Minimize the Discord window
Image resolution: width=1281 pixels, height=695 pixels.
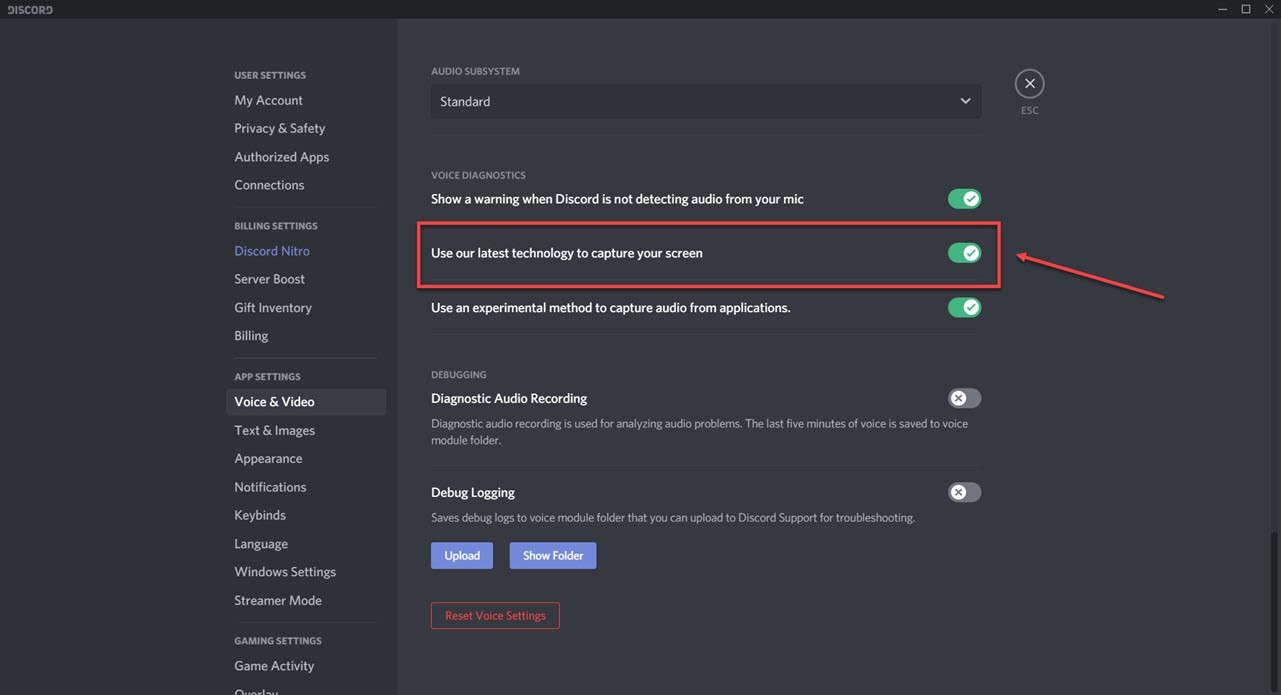coord(1222,9)
